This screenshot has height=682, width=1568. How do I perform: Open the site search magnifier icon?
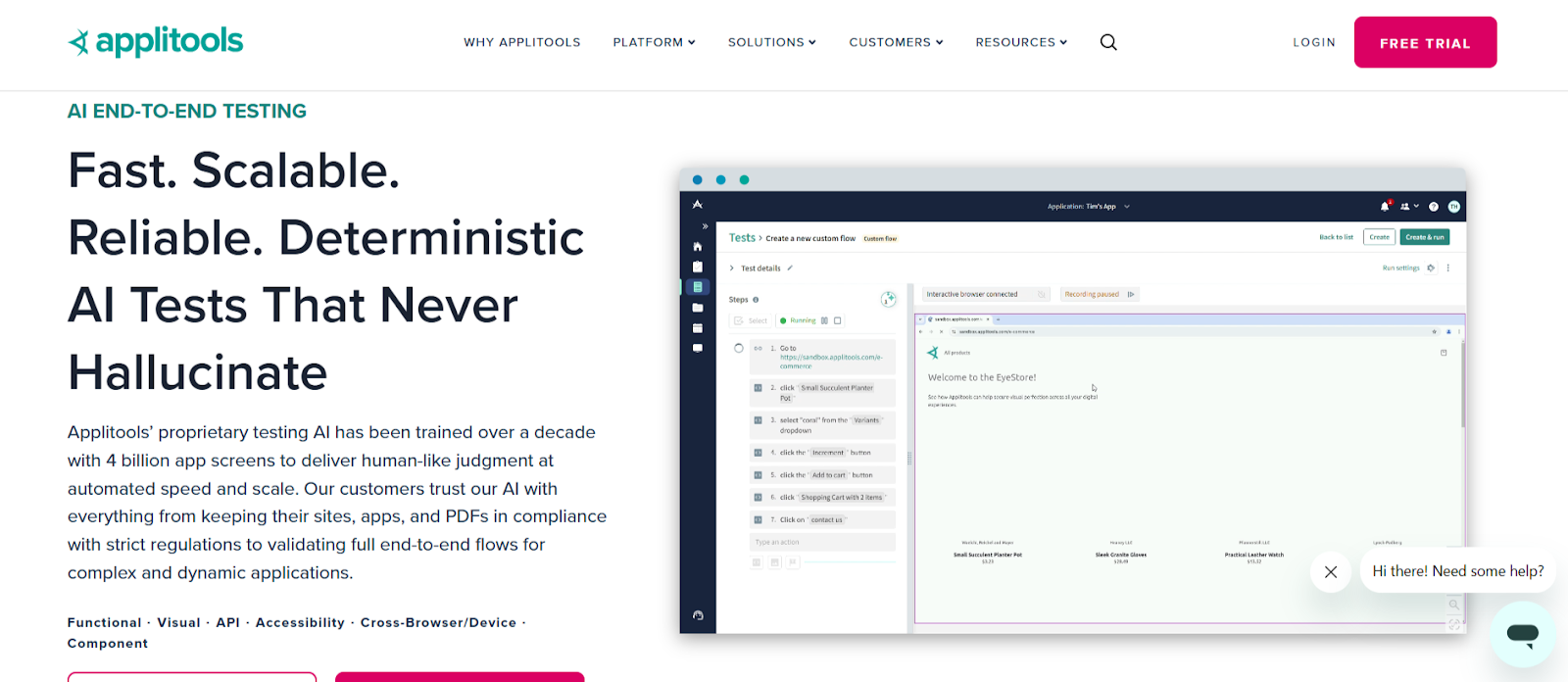point(1108,42)
